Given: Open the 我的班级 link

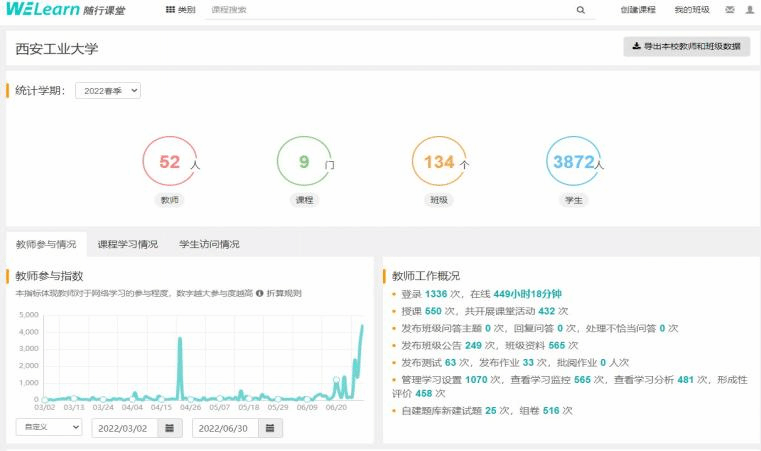Looking at the screenshot, I should tap(691, 10).
